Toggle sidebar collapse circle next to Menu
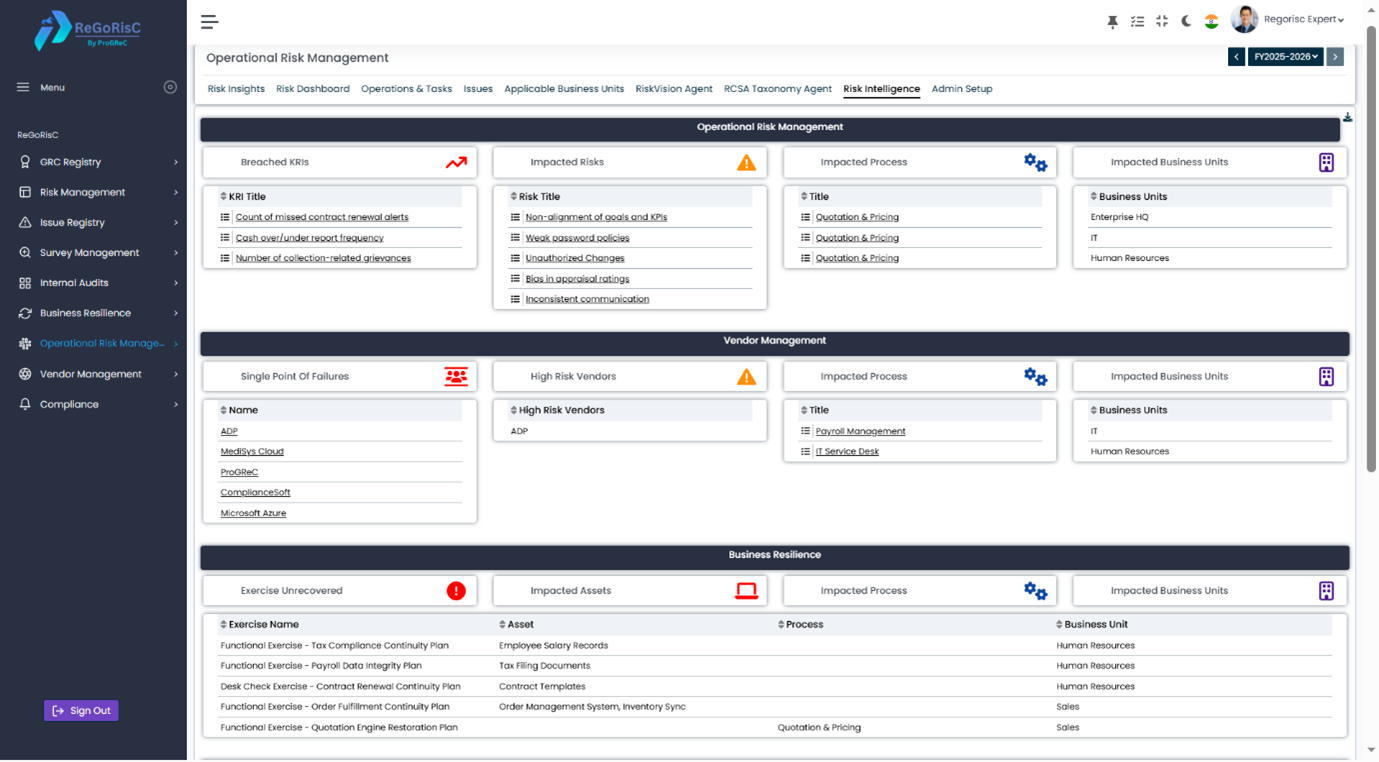The image size is (1379, 762). coord(170,87)
